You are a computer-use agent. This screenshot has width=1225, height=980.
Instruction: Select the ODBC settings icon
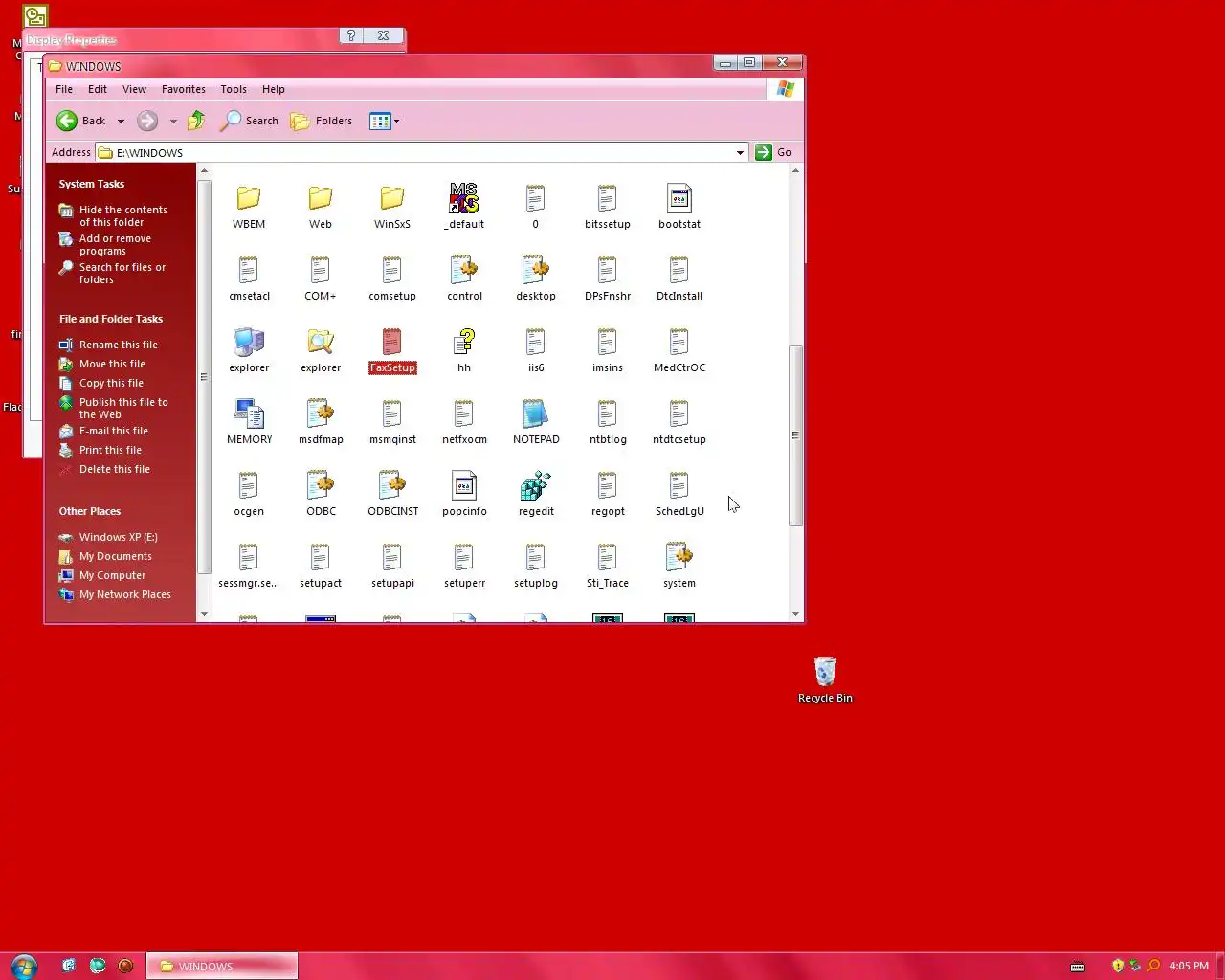click(x=321, y=485)
